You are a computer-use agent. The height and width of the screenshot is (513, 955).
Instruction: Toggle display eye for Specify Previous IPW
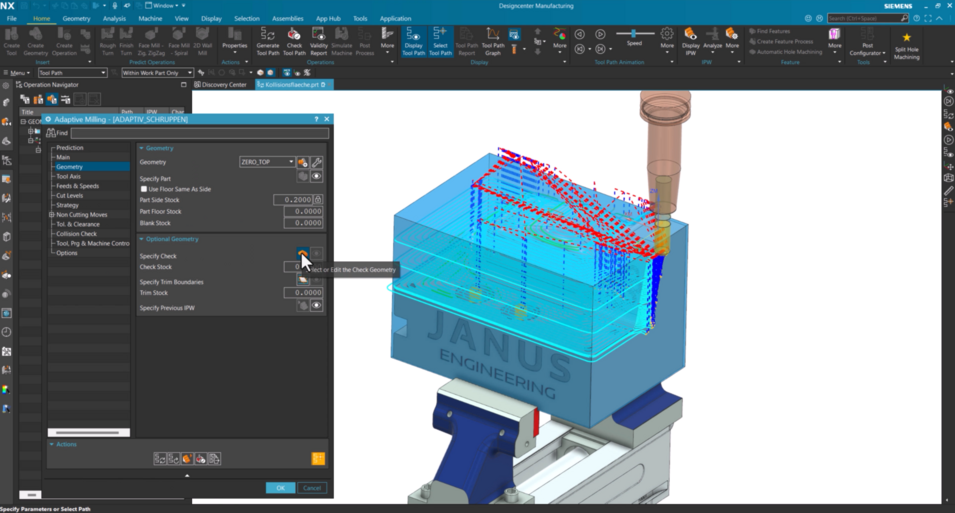coord(316,306)
